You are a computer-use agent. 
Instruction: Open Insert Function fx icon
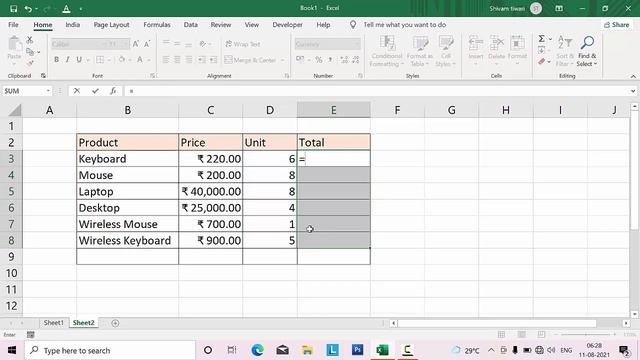click(113, 91)
